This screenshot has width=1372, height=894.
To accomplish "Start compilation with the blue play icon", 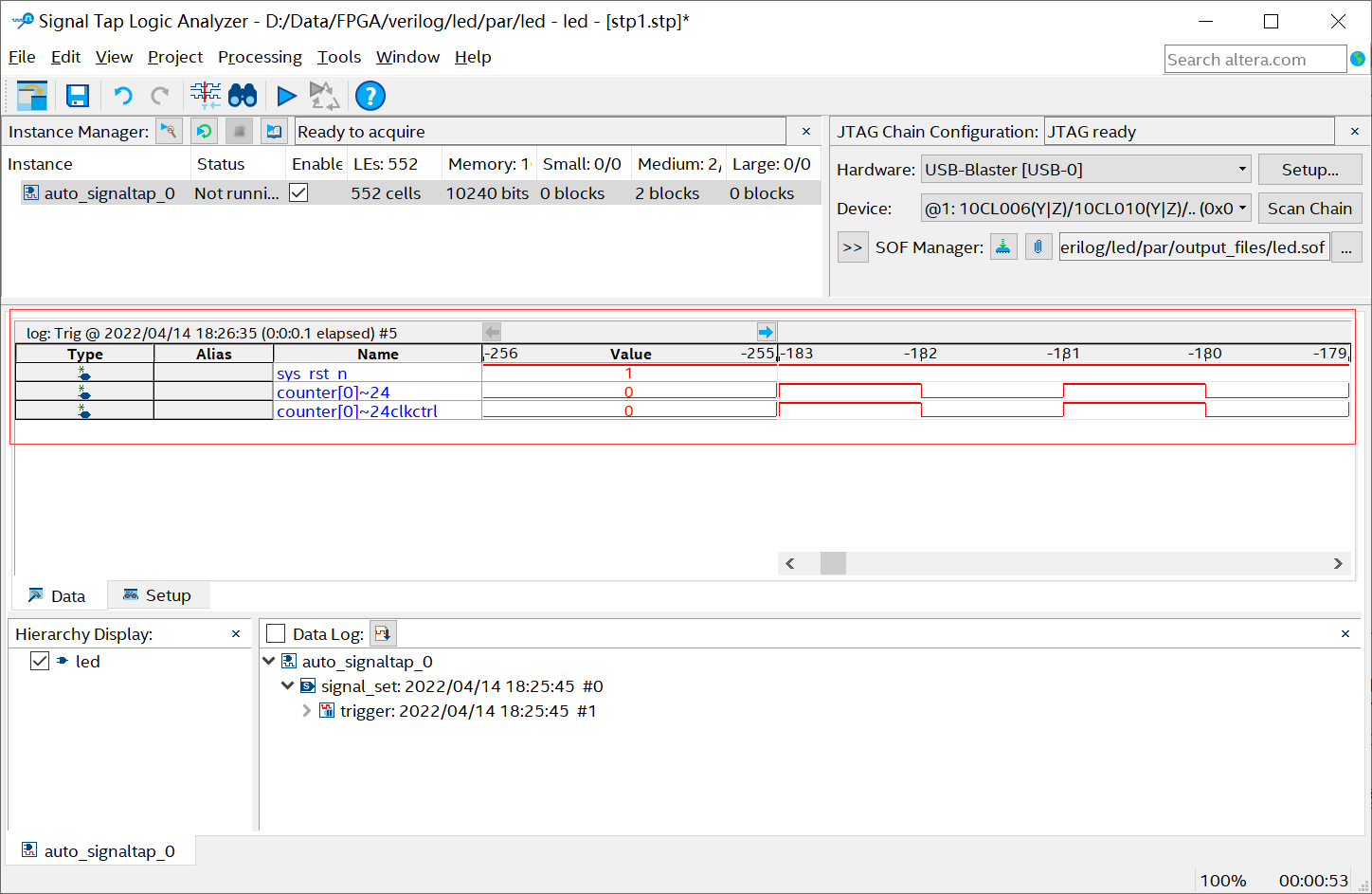I will 286,96.
